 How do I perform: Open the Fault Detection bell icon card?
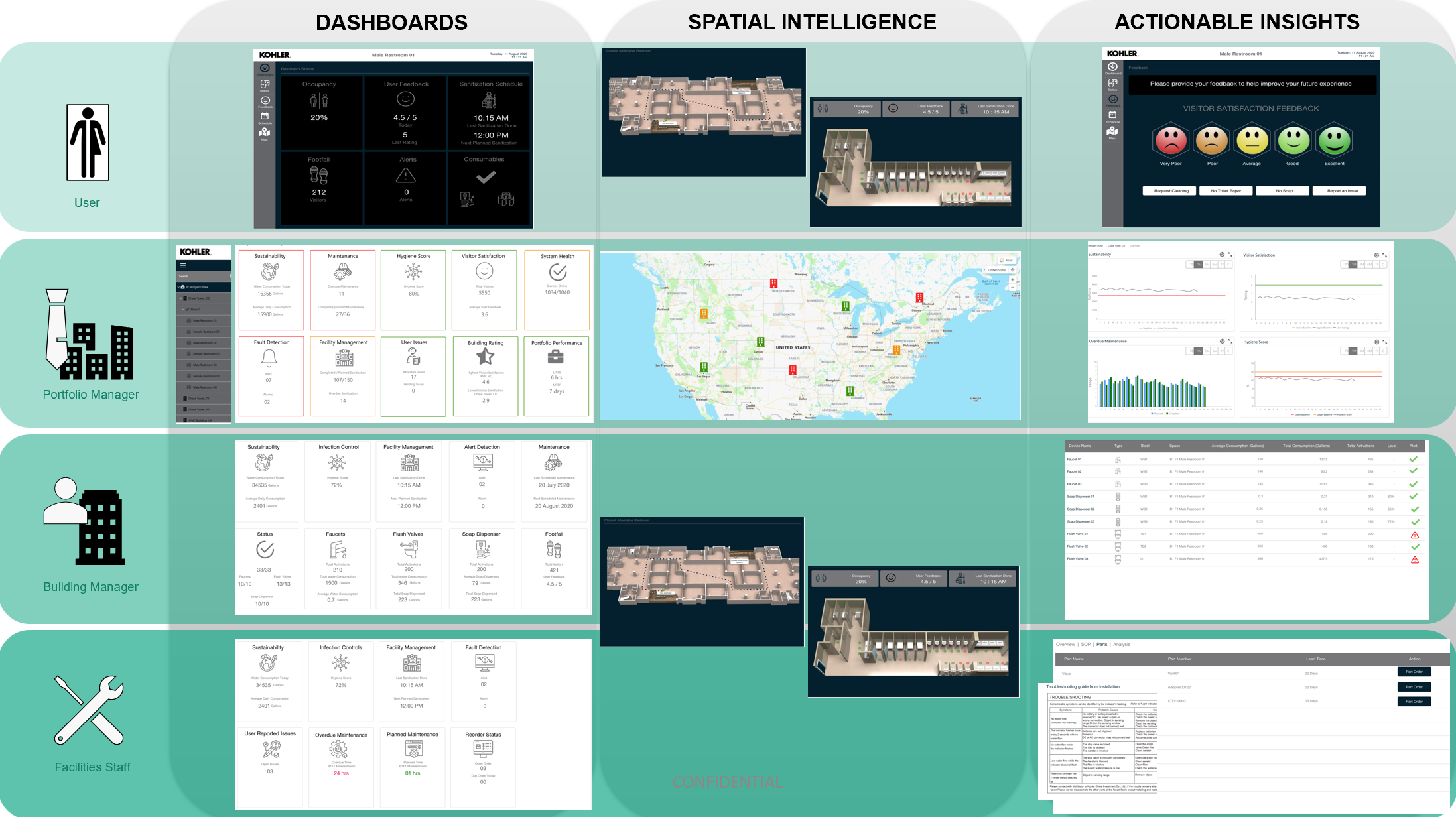(269, 357)
